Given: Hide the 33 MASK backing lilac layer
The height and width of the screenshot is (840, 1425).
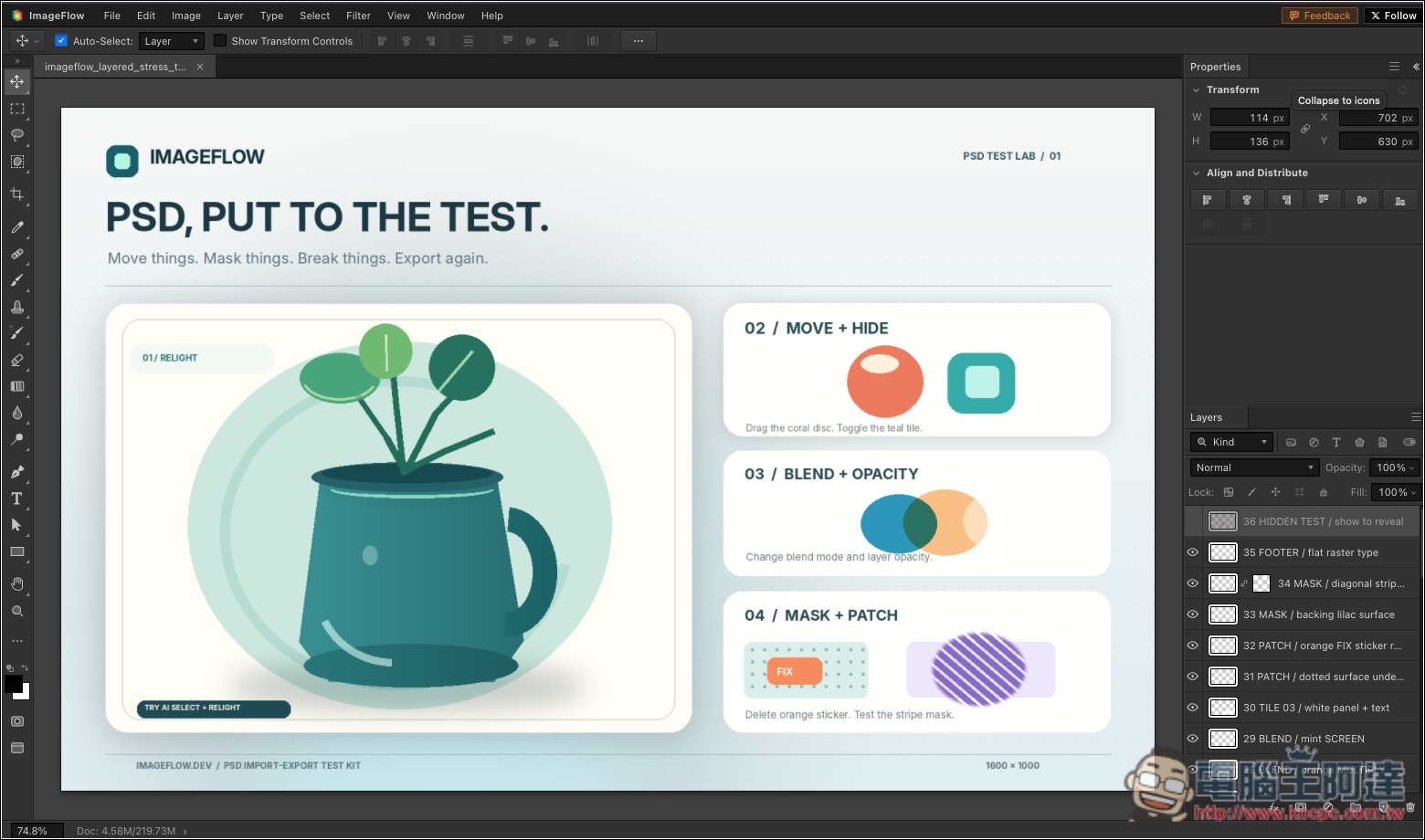Looking at the screenshot, I should [x=1193, y=614].
